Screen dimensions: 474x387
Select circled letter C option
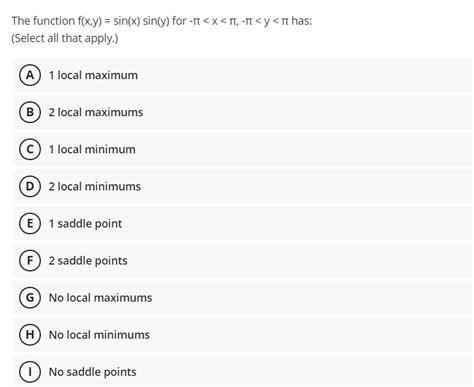[30, 149]
